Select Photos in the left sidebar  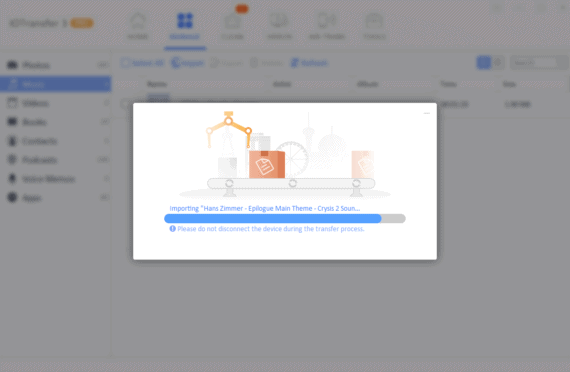(x=55, y=65)
